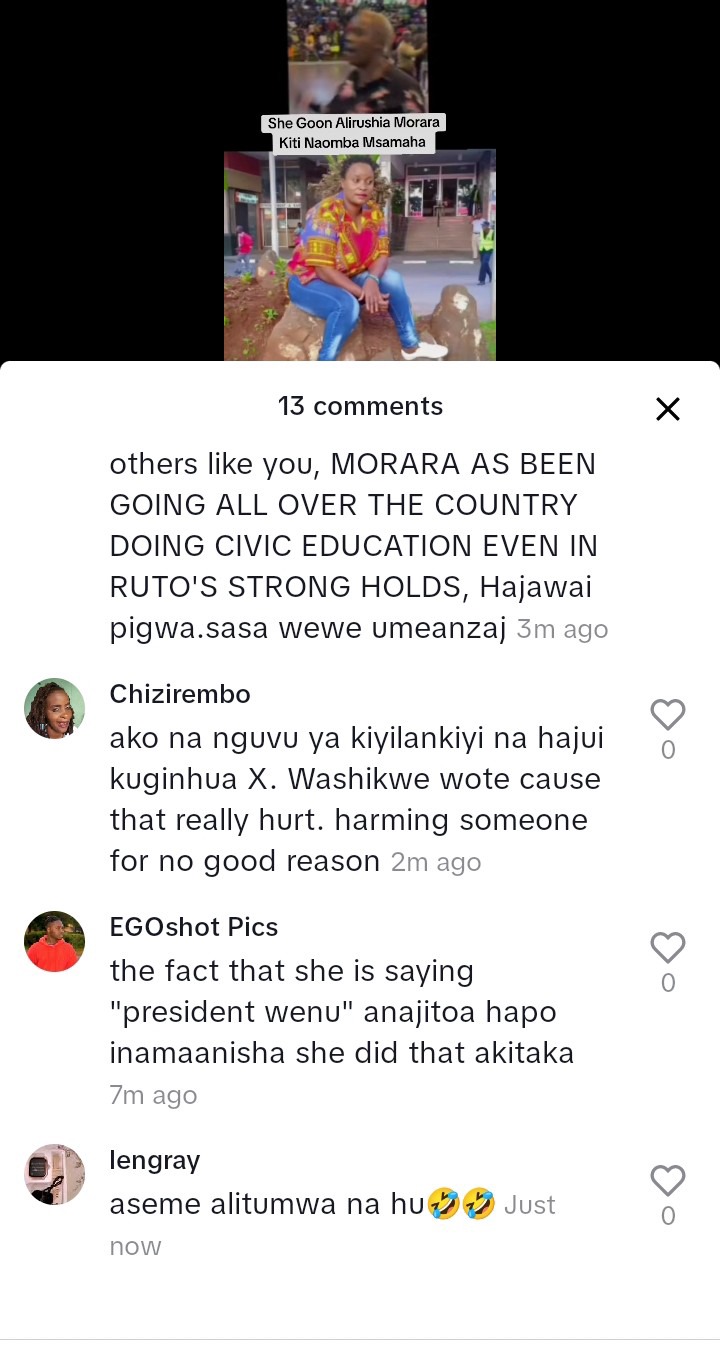The height and width of the screenshot is (1350, 720).
Task: Tap upper video clip of man speaking
Action: click(x=357, y=56)
